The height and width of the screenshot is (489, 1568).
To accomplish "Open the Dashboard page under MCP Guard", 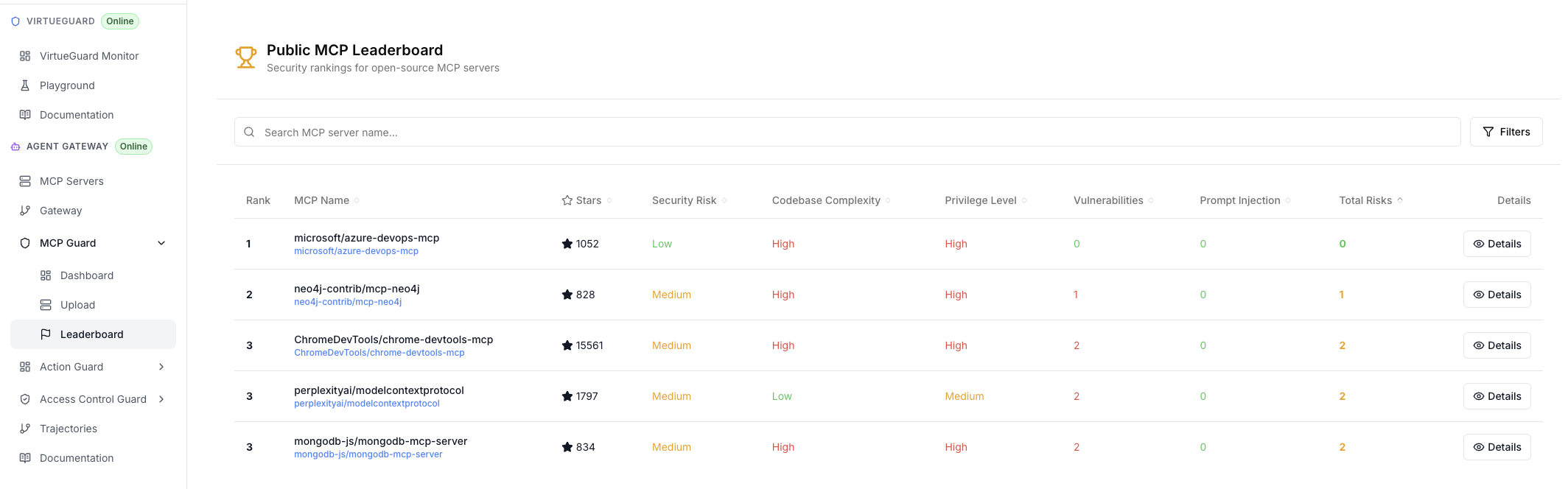I will coord(87,275).
